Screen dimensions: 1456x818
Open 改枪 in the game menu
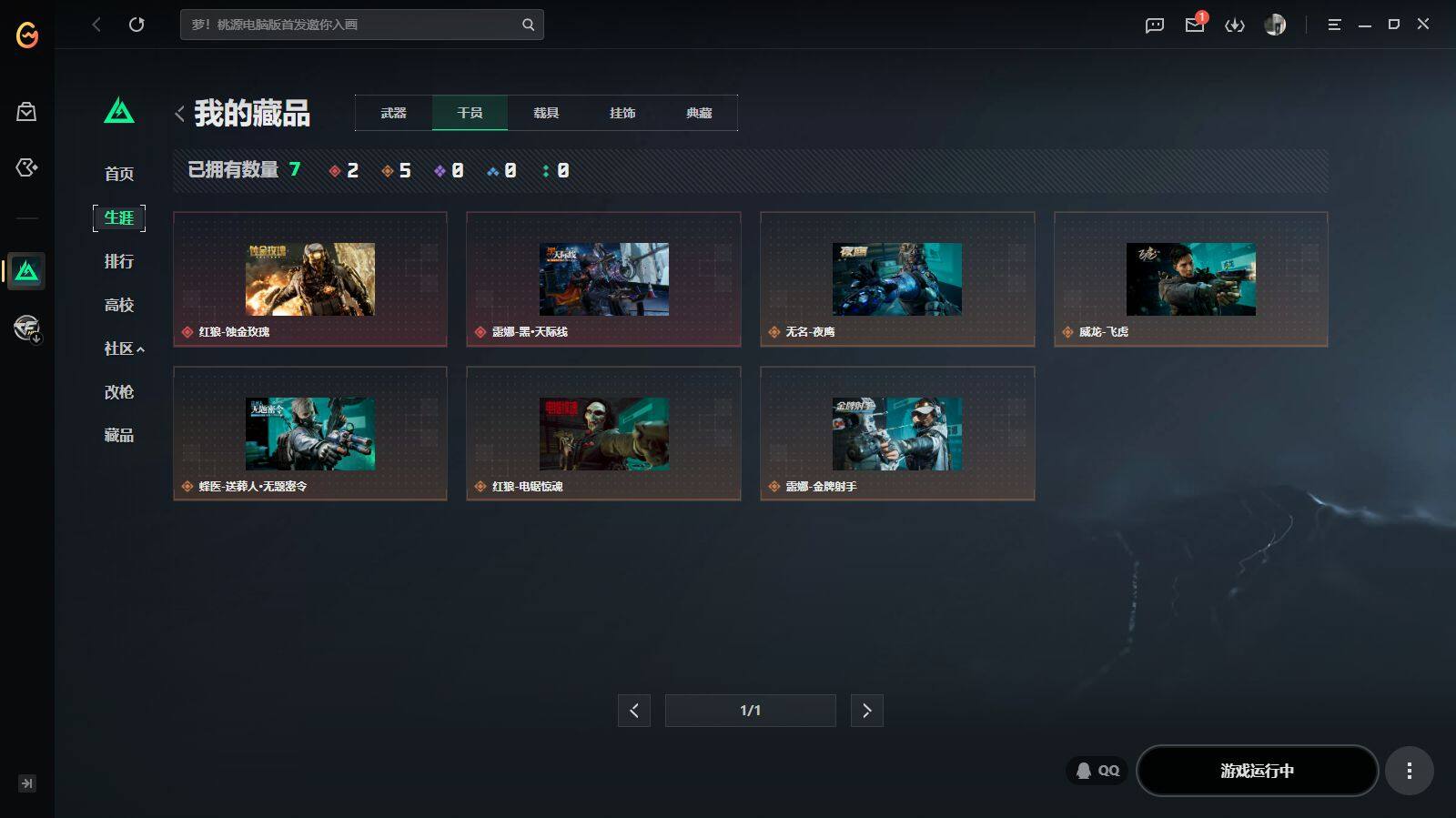tap(119, 392)
